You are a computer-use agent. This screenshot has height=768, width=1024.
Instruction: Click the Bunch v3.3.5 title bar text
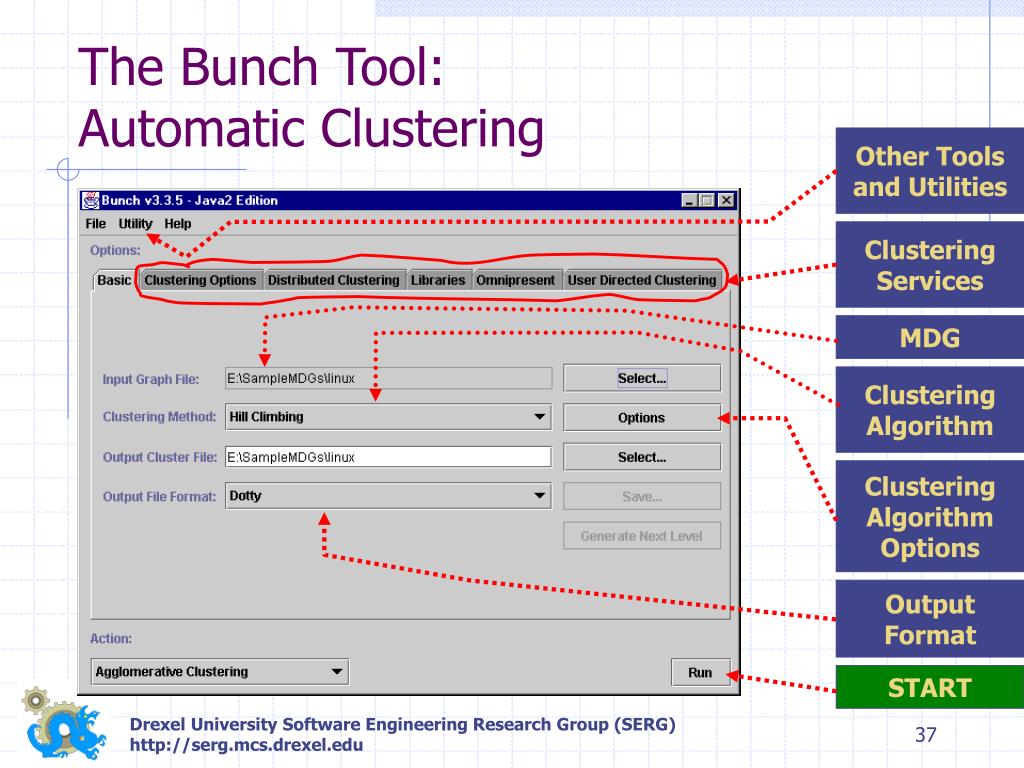[189, 200]
